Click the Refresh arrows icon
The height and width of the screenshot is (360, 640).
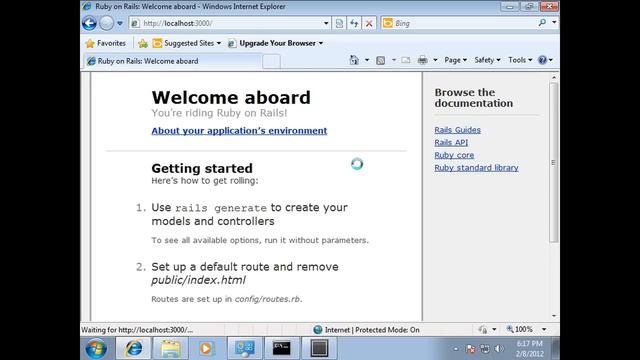click(x=354, y=23)
